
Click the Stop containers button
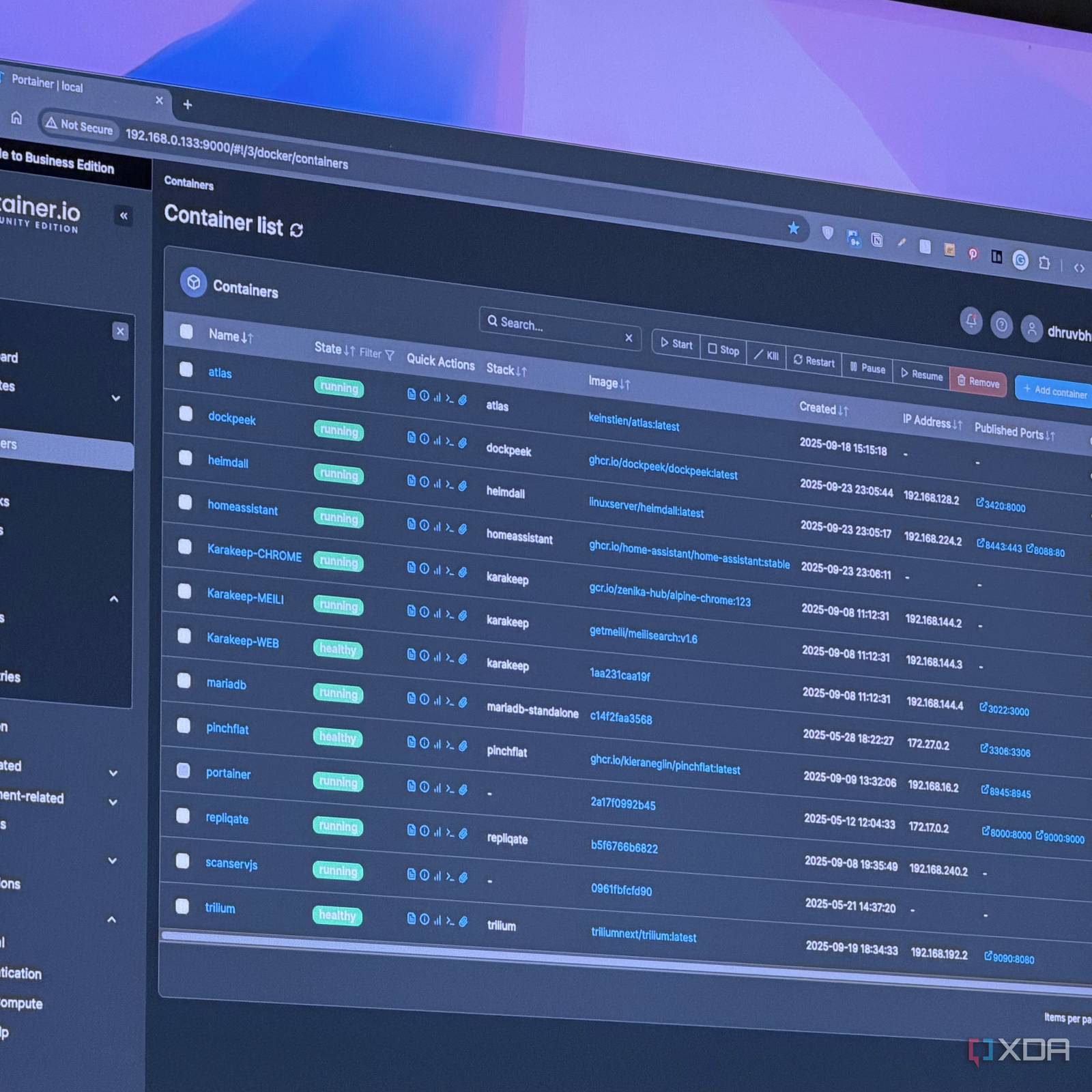(x=723, y=349)
